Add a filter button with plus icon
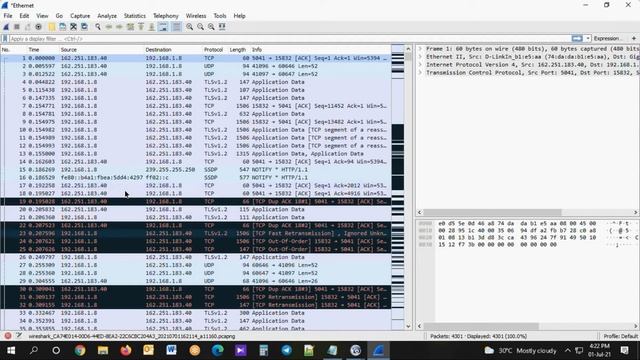 point(634,38)
